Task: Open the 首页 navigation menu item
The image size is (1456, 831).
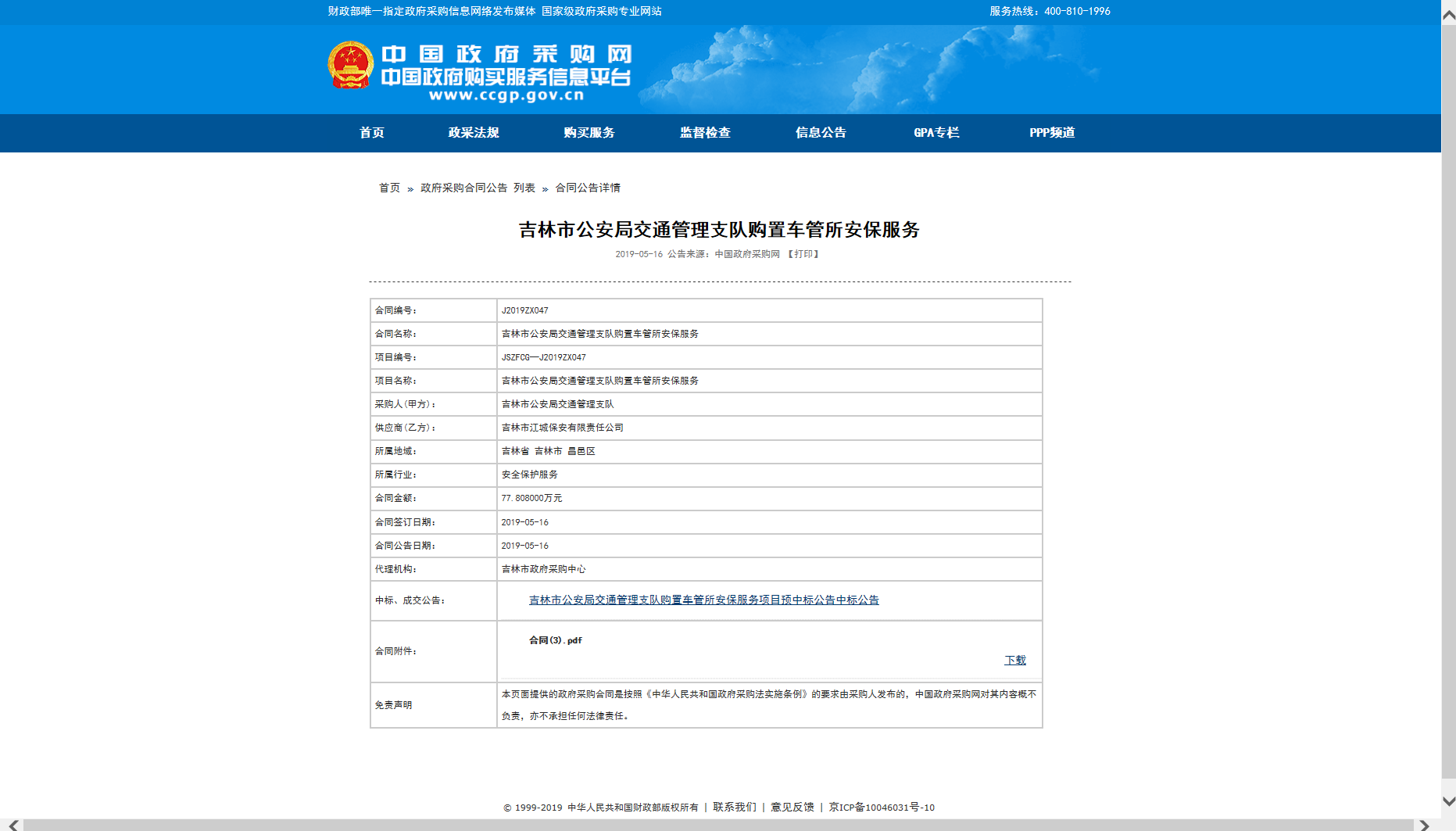Action: (x=372, y=133)
